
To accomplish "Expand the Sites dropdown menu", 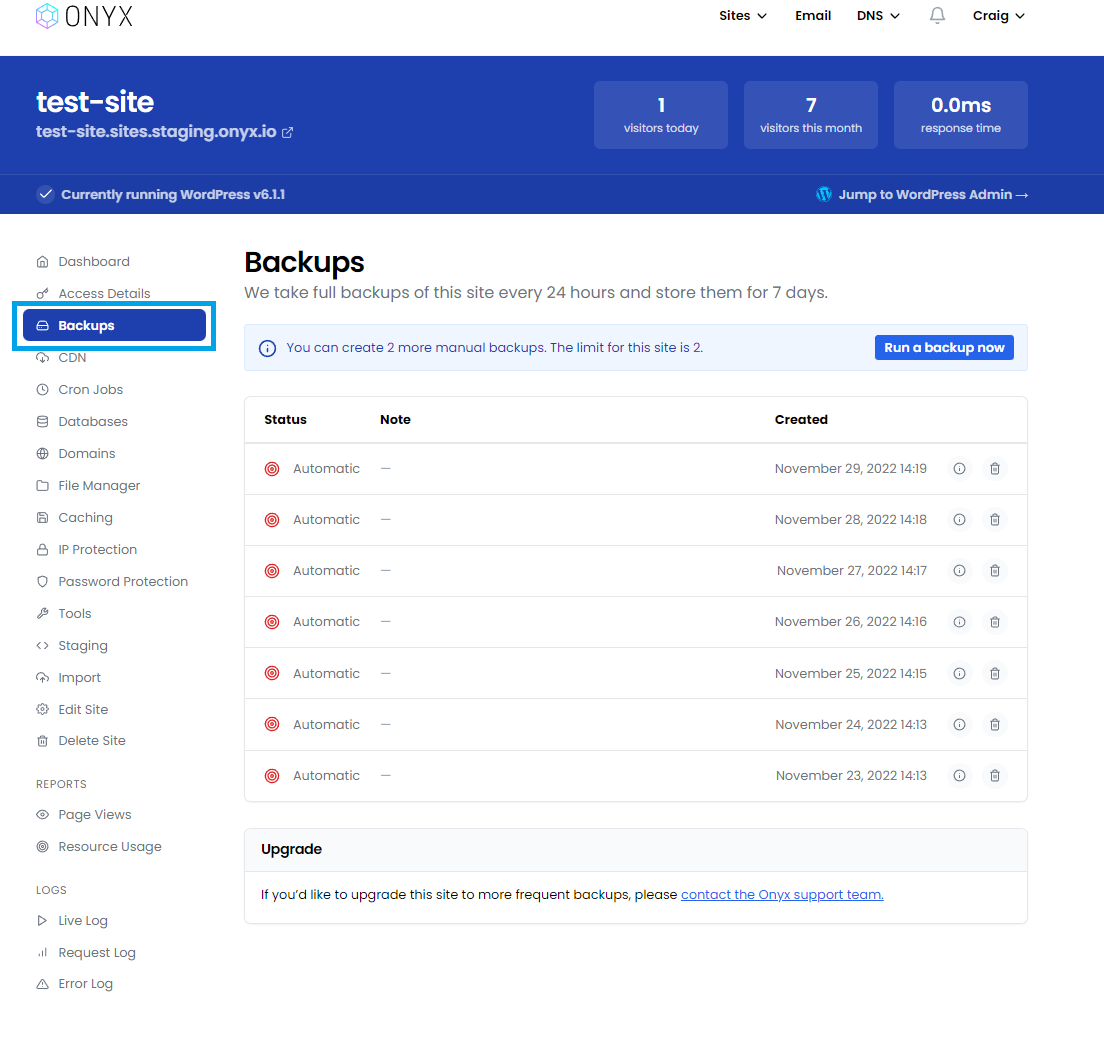I will click(x=742, y=15).
